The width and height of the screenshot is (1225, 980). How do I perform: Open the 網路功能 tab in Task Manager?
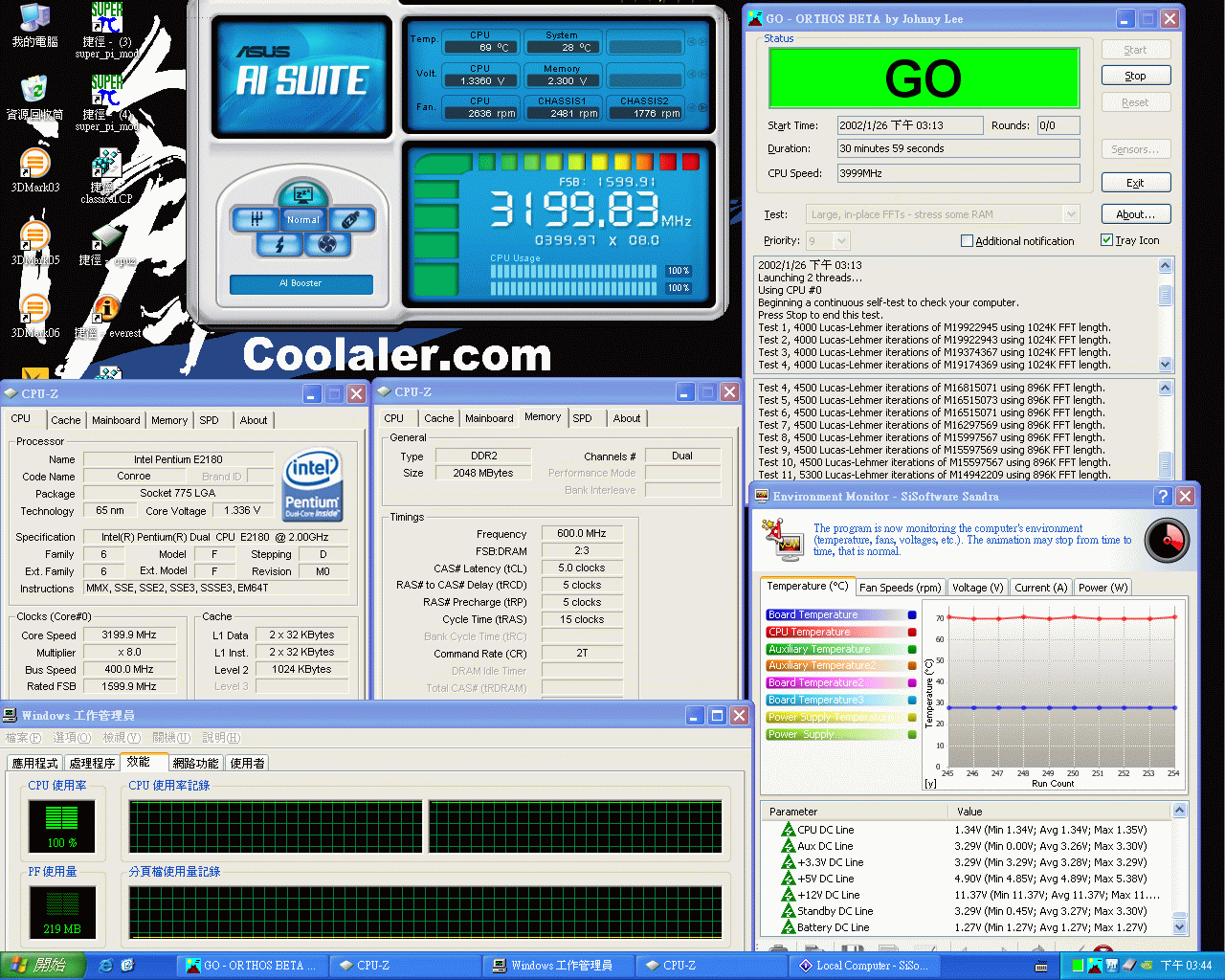196,764
